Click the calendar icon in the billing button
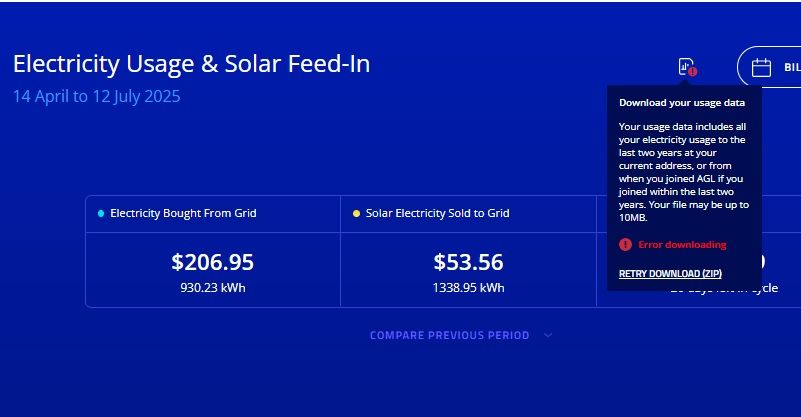 pyautogui.click(x=761, y=67)
